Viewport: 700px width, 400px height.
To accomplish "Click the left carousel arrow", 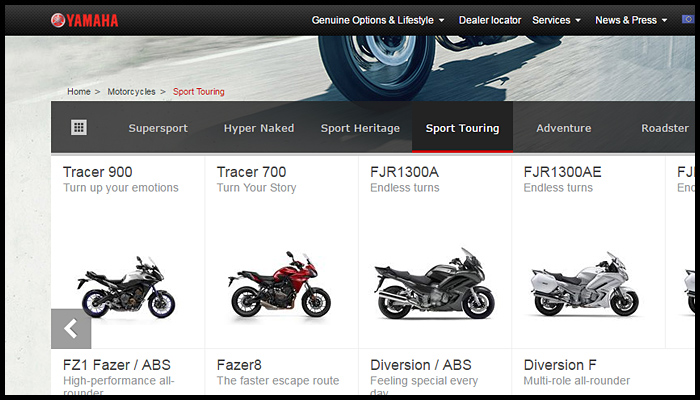I will pos(71,329).
